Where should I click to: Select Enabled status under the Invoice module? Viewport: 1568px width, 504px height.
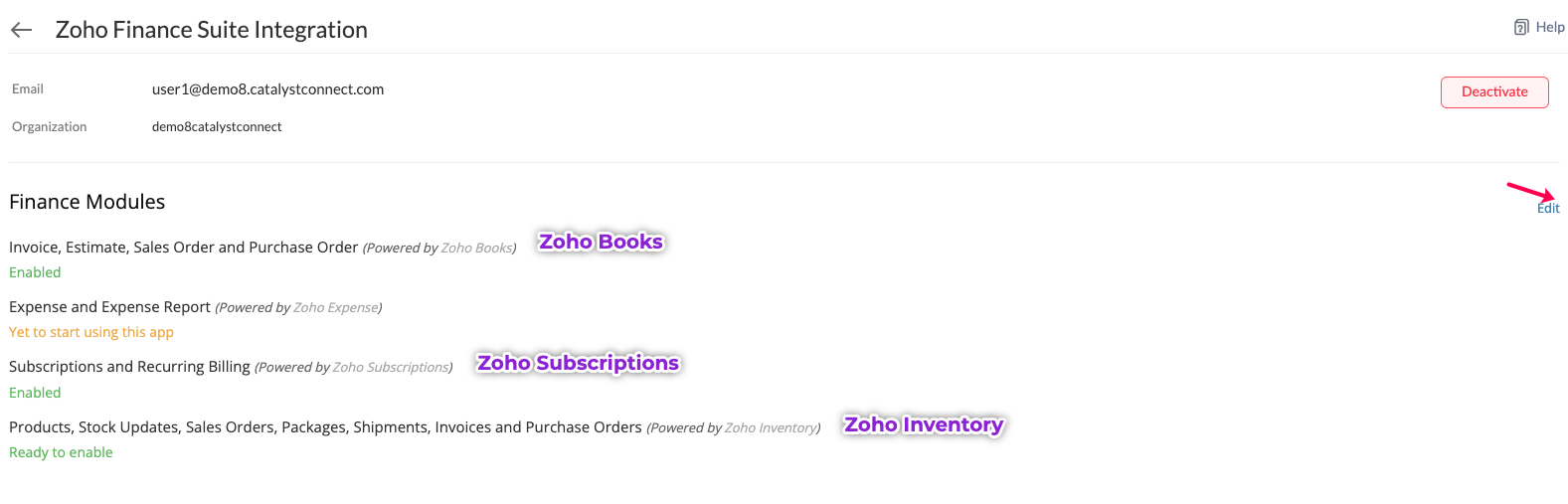35,272
